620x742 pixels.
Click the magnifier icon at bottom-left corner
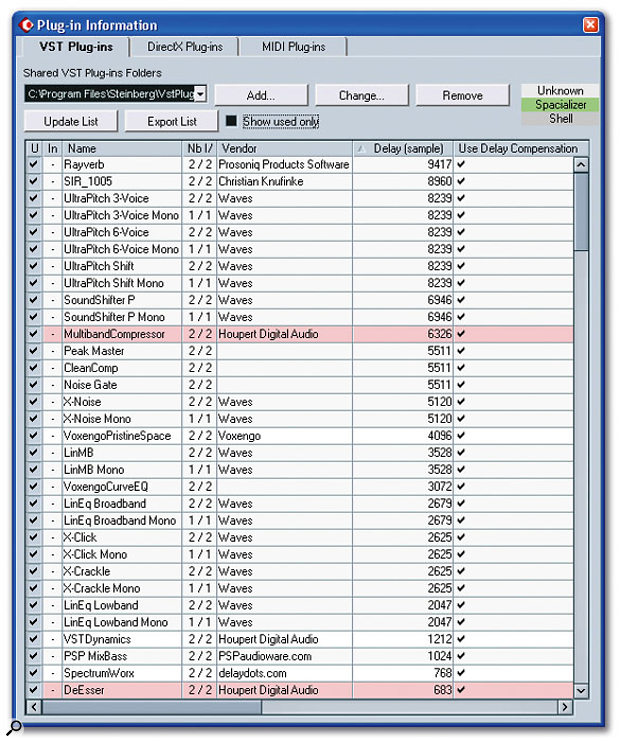tap(14, 727)
